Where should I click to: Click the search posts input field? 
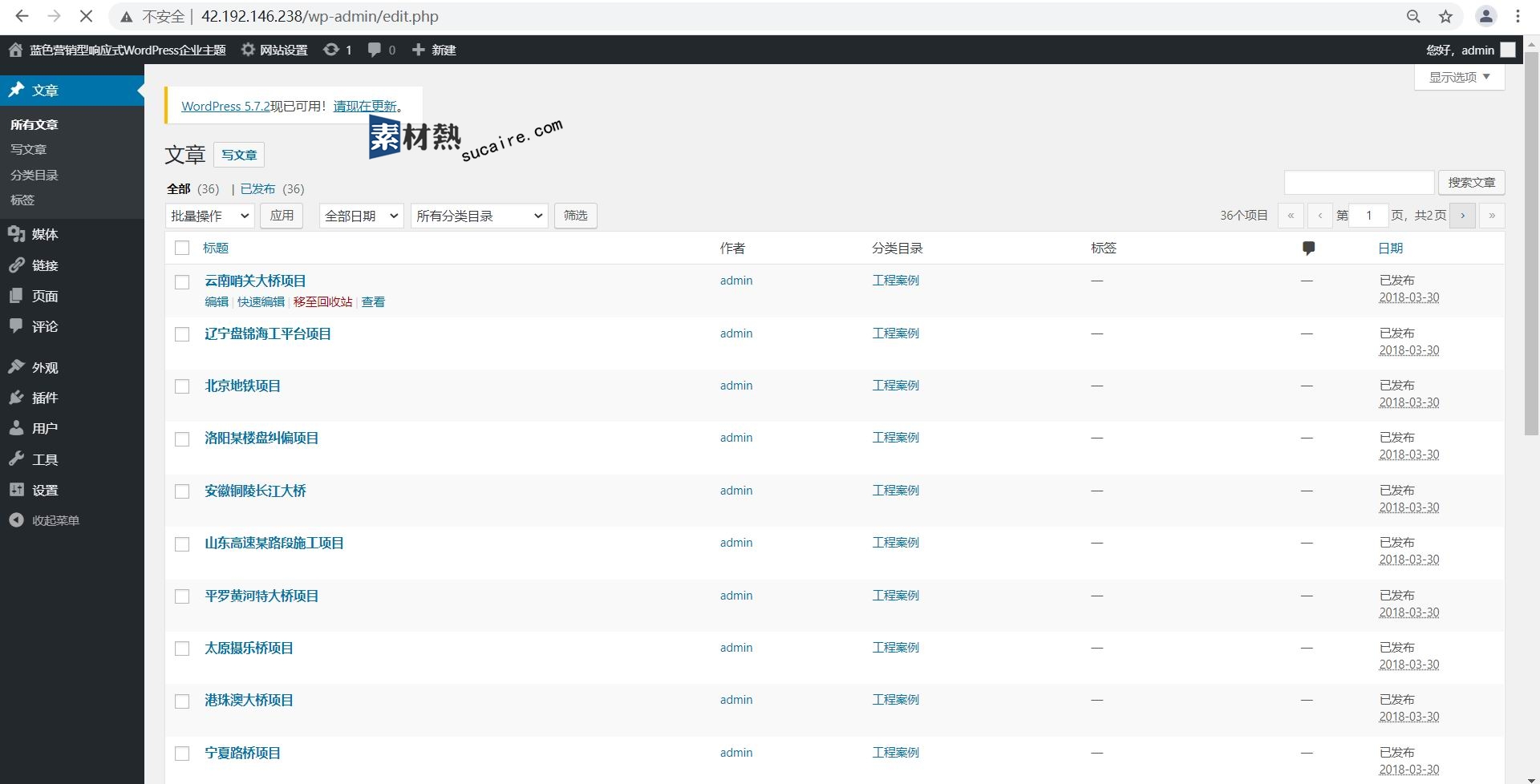(x=1359, y=182)
